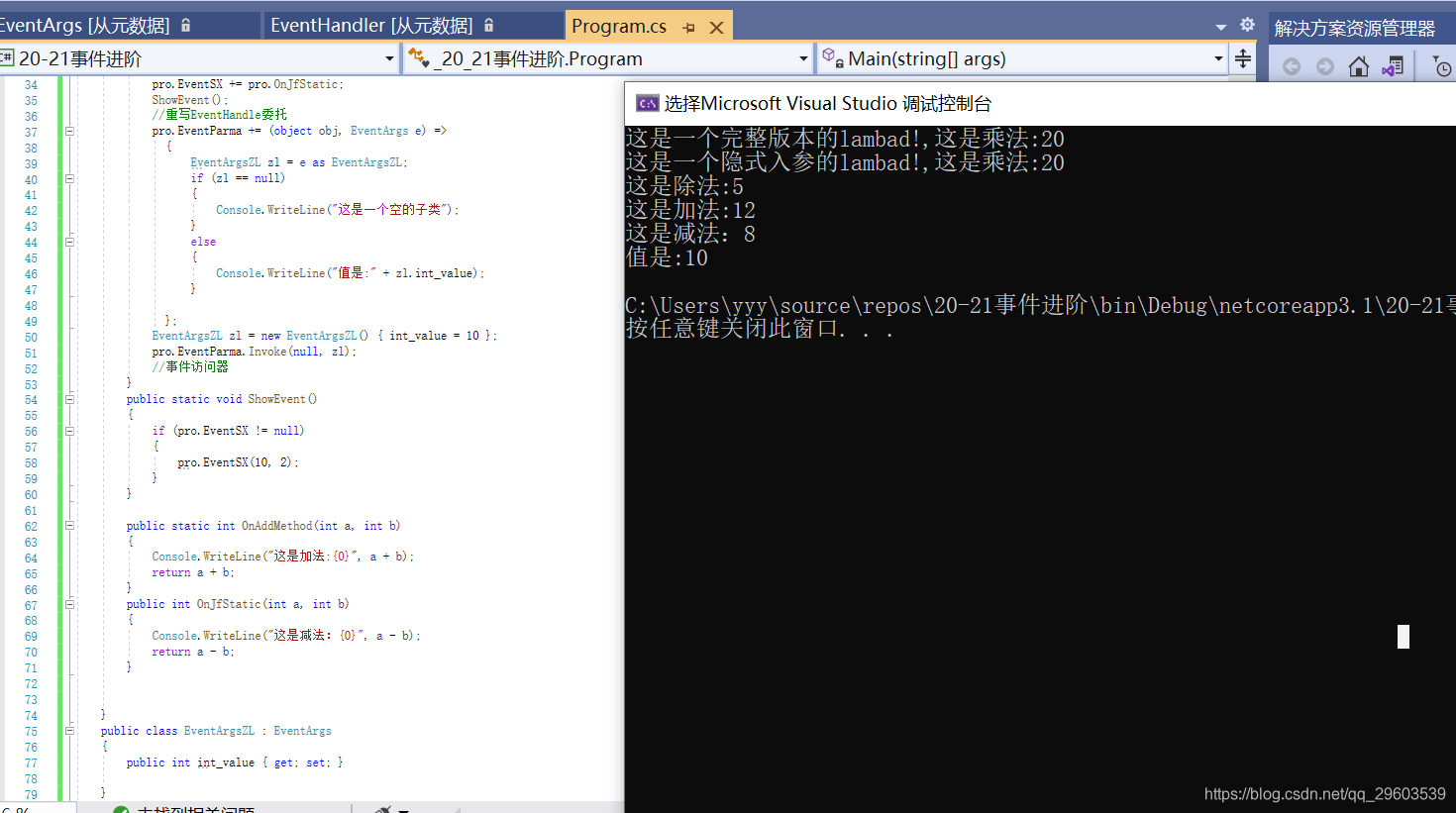Collapse the OnJfStatic method at line 67
This screenshot has height=813, width=1456.
[69, 604]
